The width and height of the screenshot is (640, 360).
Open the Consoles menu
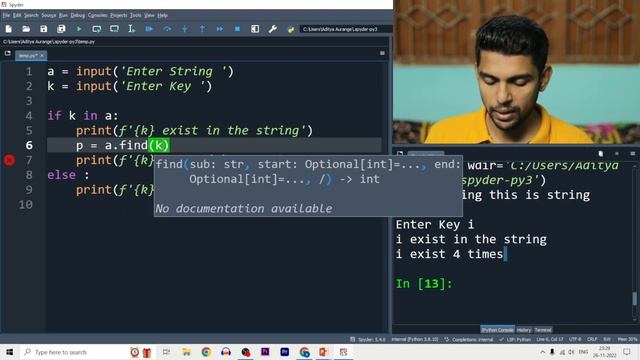tap(98, 16)
